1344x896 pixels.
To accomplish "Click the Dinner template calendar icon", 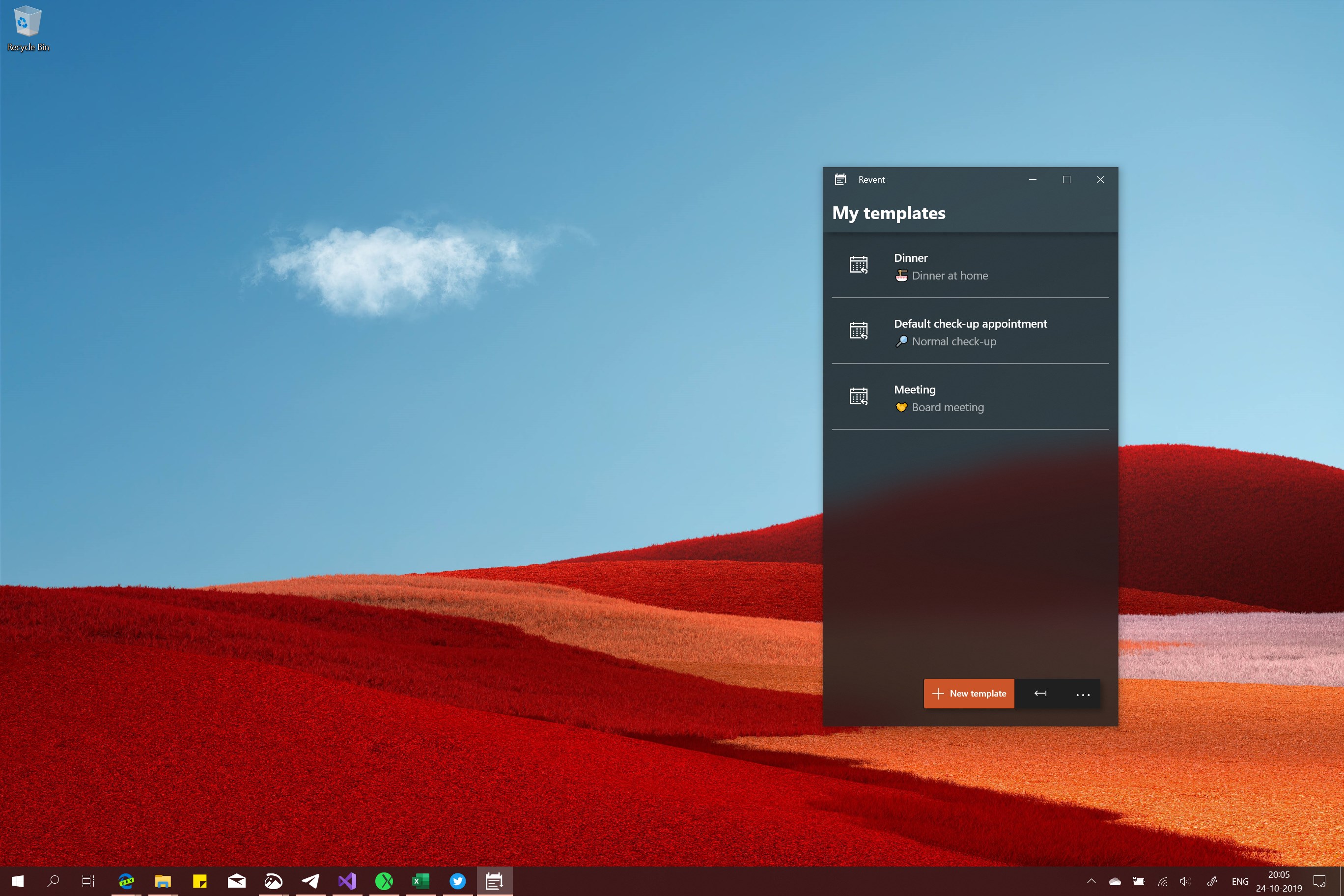I will pos(858,265).
